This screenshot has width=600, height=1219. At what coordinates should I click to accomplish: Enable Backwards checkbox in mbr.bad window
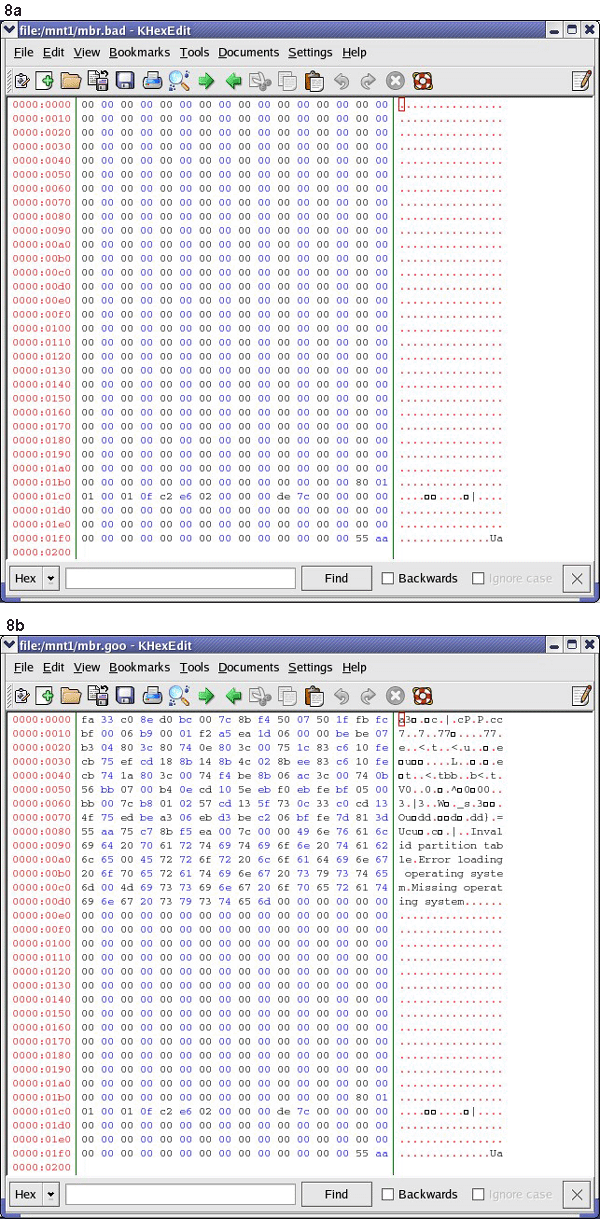click(x=388, y=578)
